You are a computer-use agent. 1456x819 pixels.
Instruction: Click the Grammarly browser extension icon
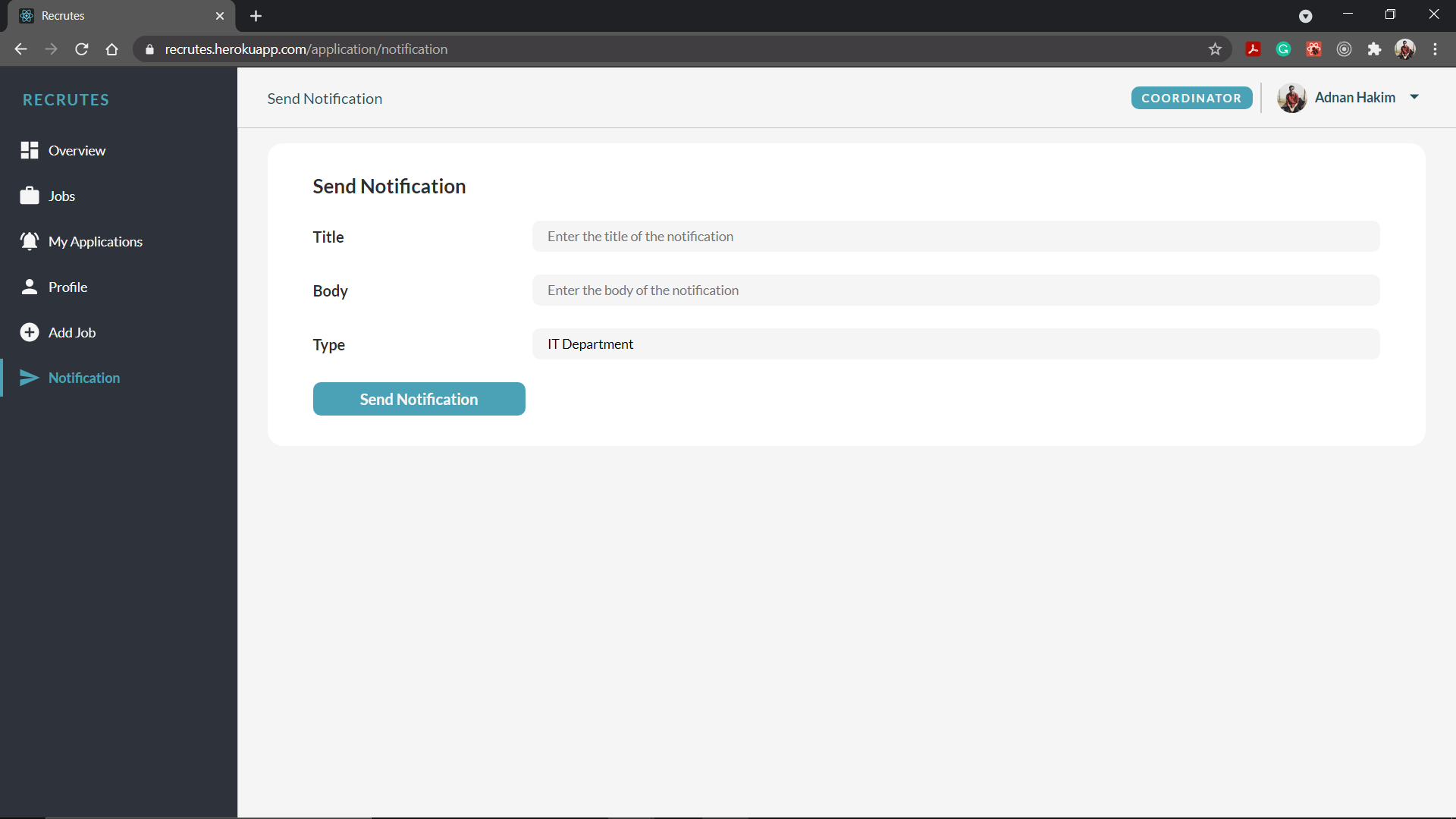pos(1284,48)
